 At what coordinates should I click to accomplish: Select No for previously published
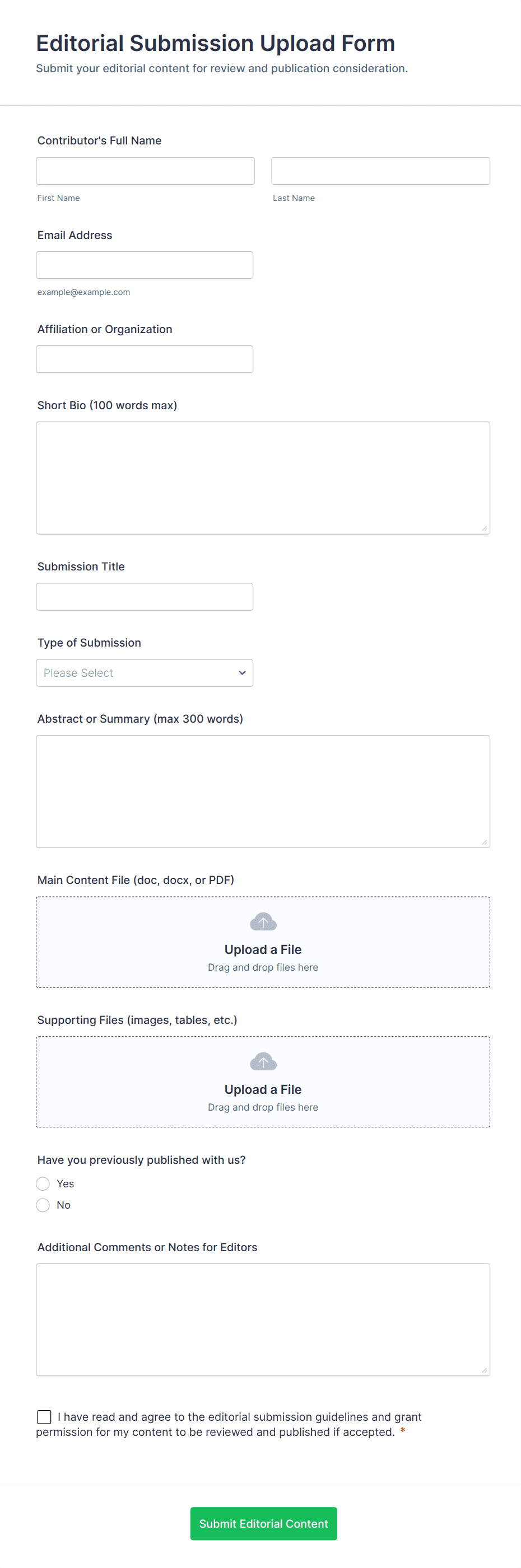click(43, 1205)
